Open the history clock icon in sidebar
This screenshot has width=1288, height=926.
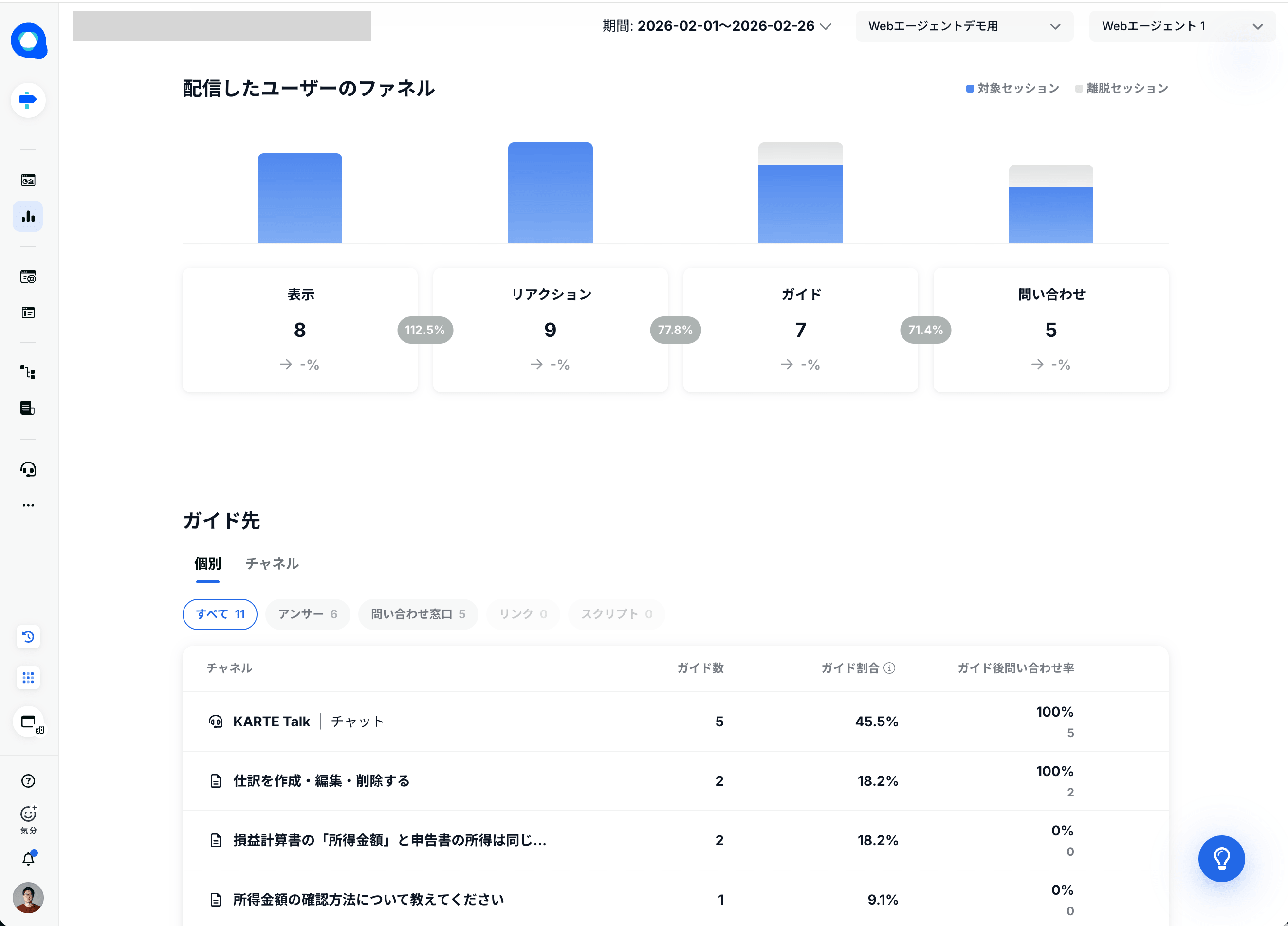(28, 637)
